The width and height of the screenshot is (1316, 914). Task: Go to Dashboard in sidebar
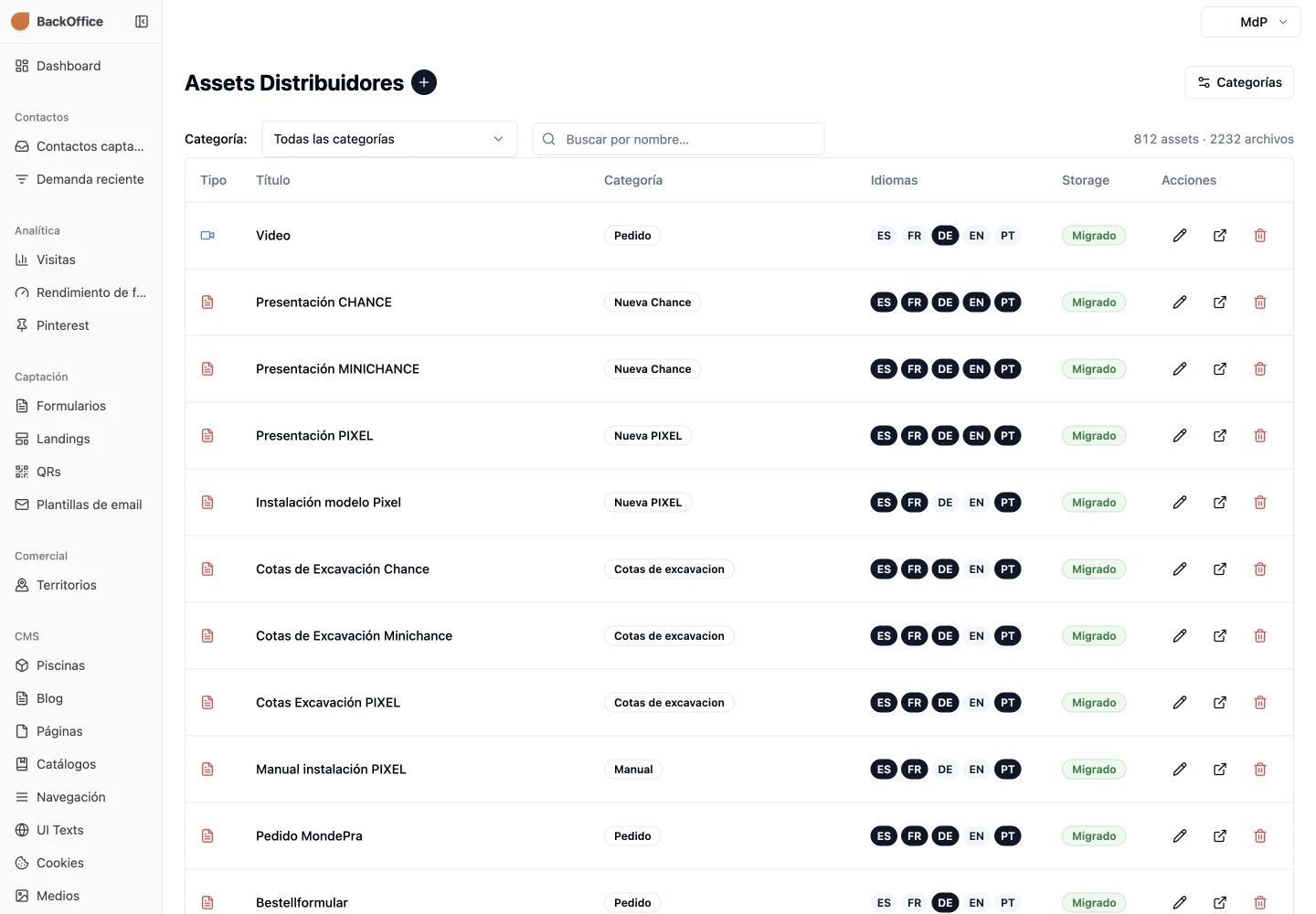(80, 66)
